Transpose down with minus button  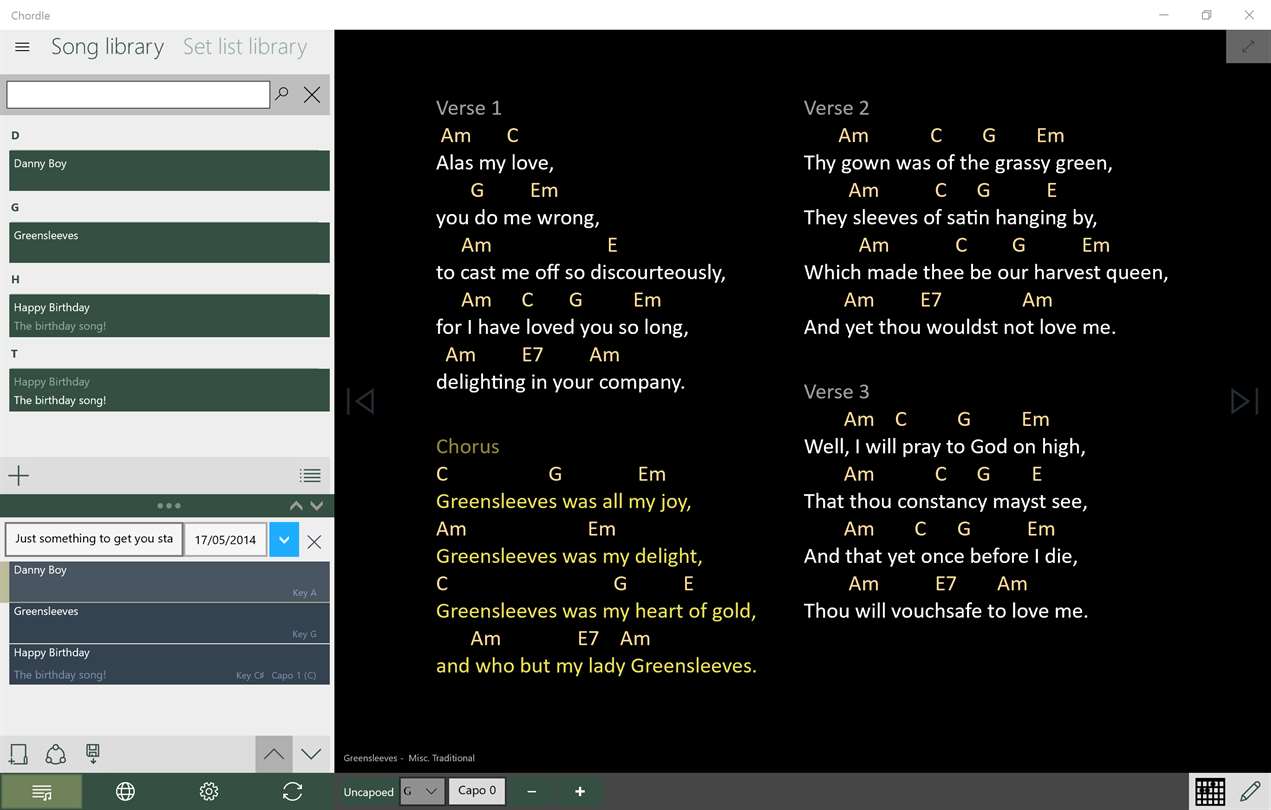tap(532, 791)
